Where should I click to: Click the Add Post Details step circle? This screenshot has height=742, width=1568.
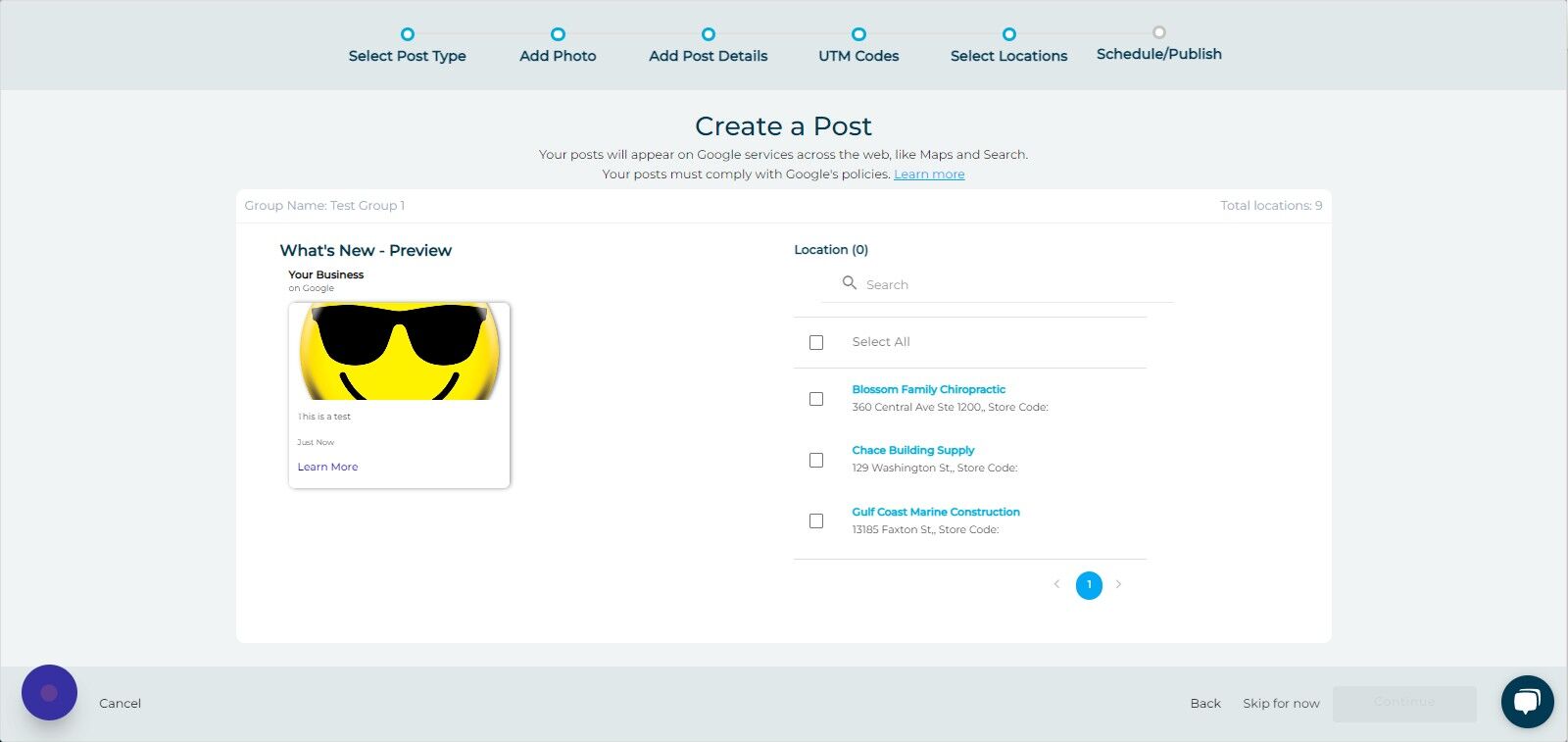point(709,34)
